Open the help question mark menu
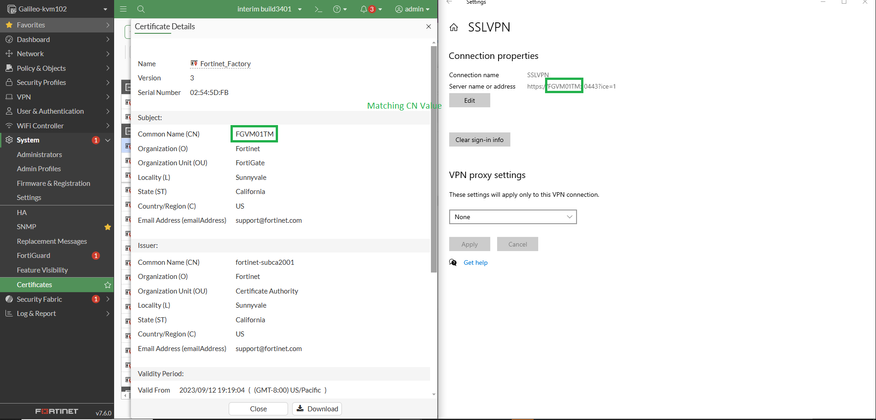 [340, 9]
